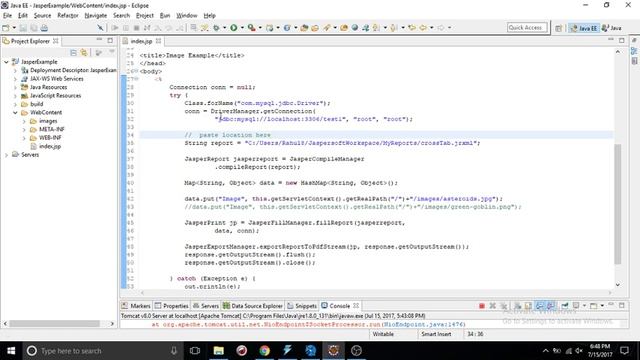Open the Properties tab
Viewport: 640px width, 360px height.
pos(171,306)
